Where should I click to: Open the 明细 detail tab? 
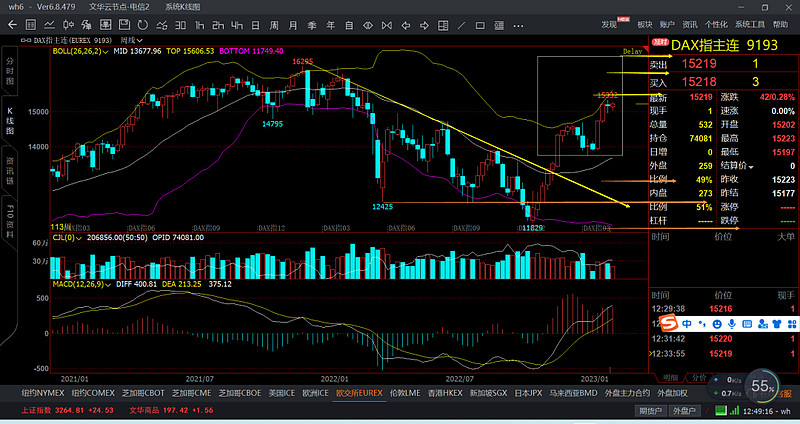671,378
